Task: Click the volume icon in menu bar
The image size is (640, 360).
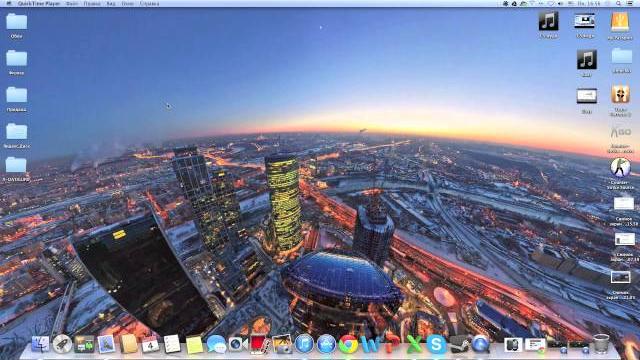Action: click(560, 3)
